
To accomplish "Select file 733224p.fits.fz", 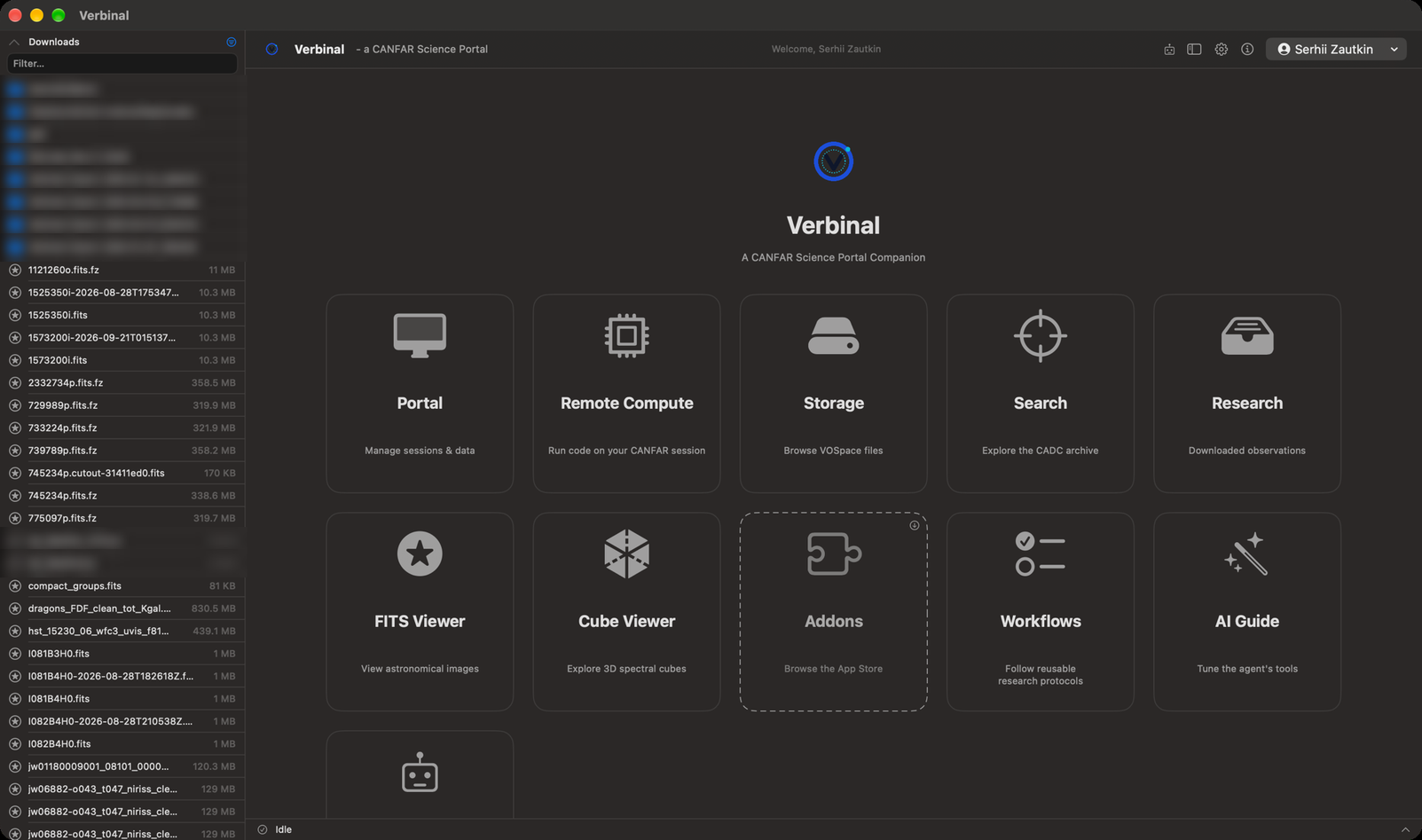I will (122, 428).
